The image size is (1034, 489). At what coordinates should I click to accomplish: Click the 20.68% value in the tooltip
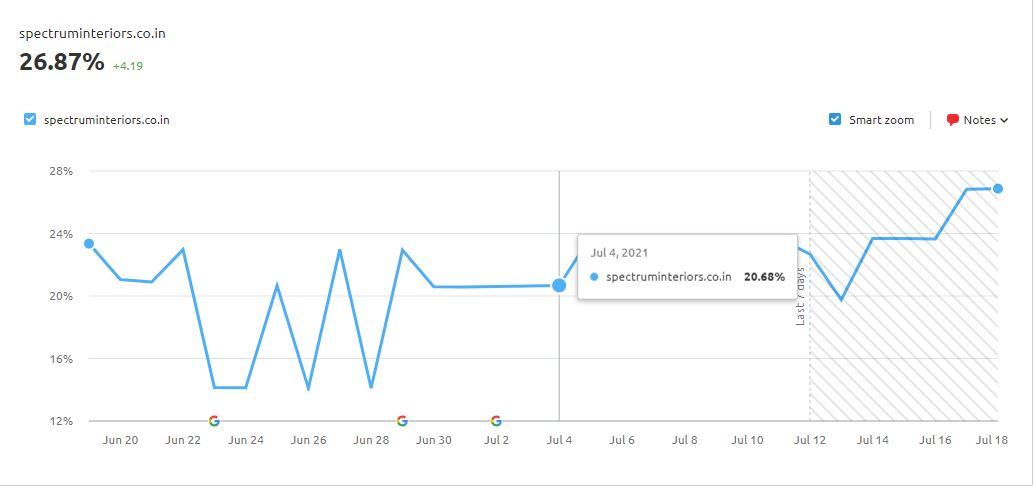click(764, 276)
